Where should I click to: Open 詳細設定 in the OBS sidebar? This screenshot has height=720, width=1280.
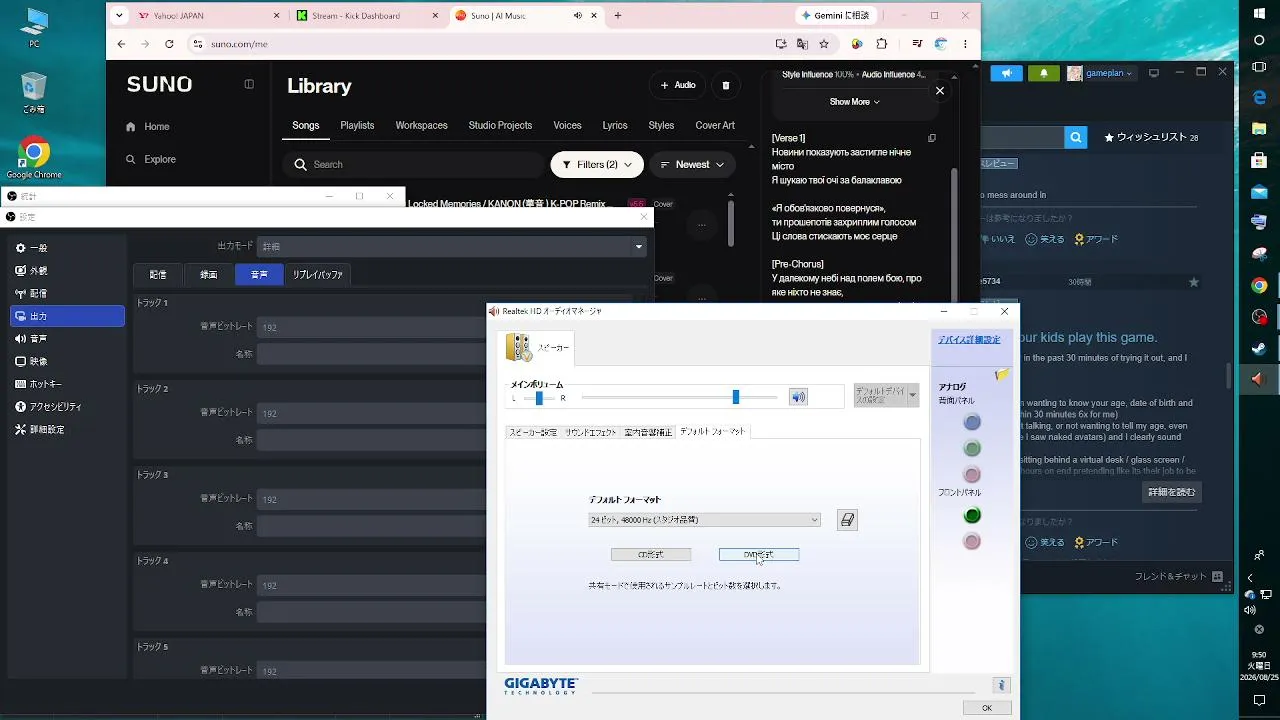[x=67, y=430]
